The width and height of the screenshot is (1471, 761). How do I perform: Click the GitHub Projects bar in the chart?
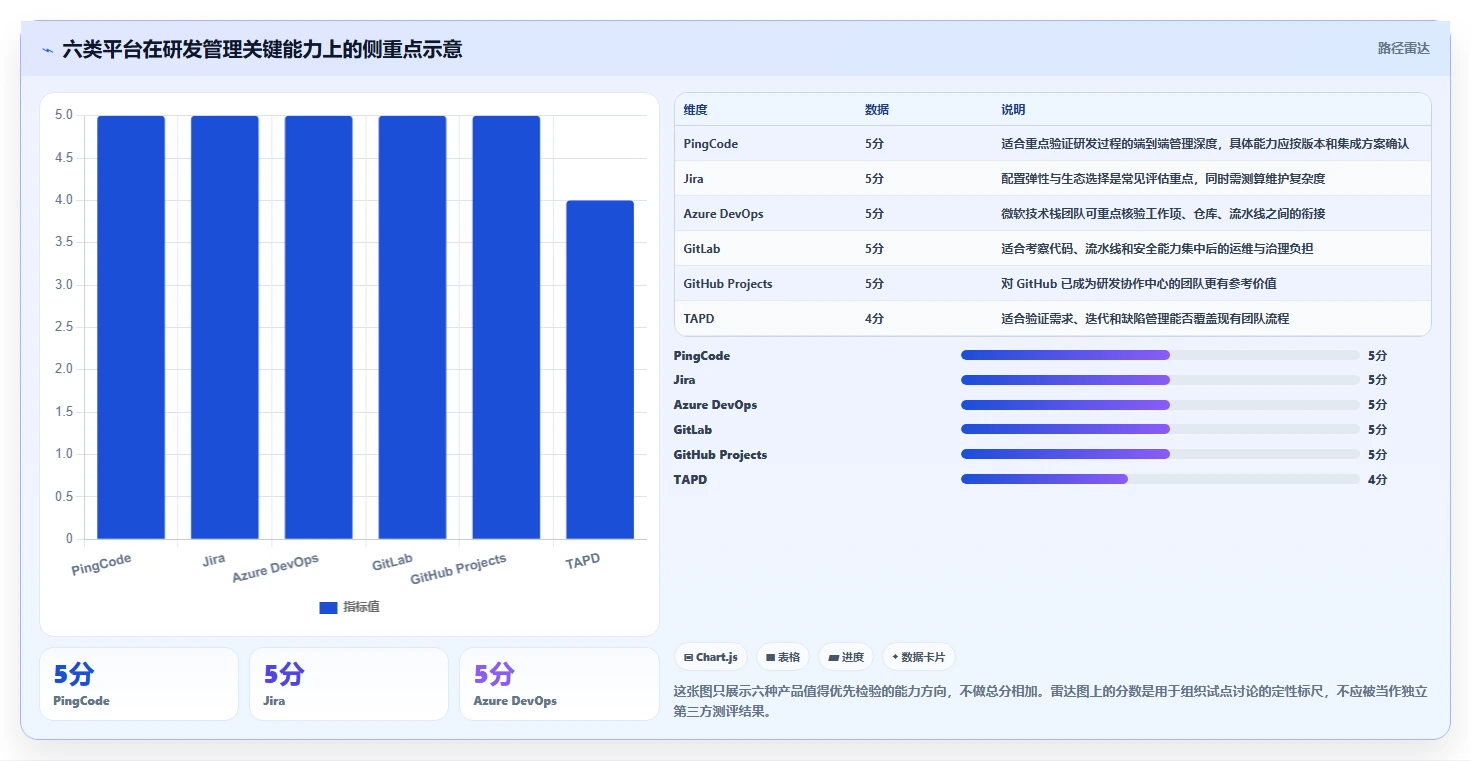click(506, 327)
